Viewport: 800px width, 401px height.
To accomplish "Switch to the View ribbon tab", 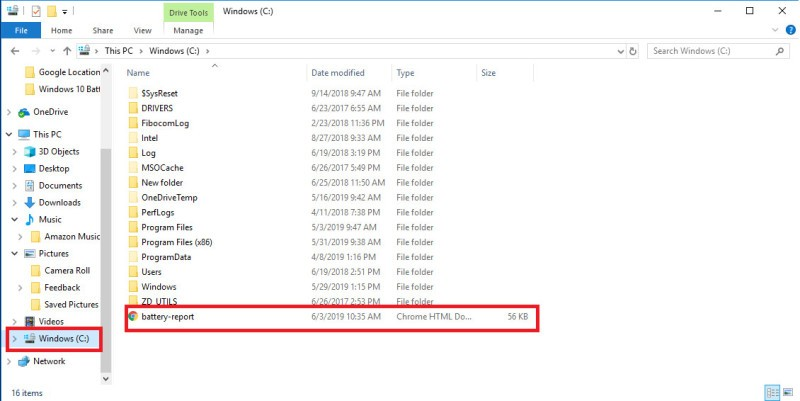I will pyautogui.click(x=142, y=31).
